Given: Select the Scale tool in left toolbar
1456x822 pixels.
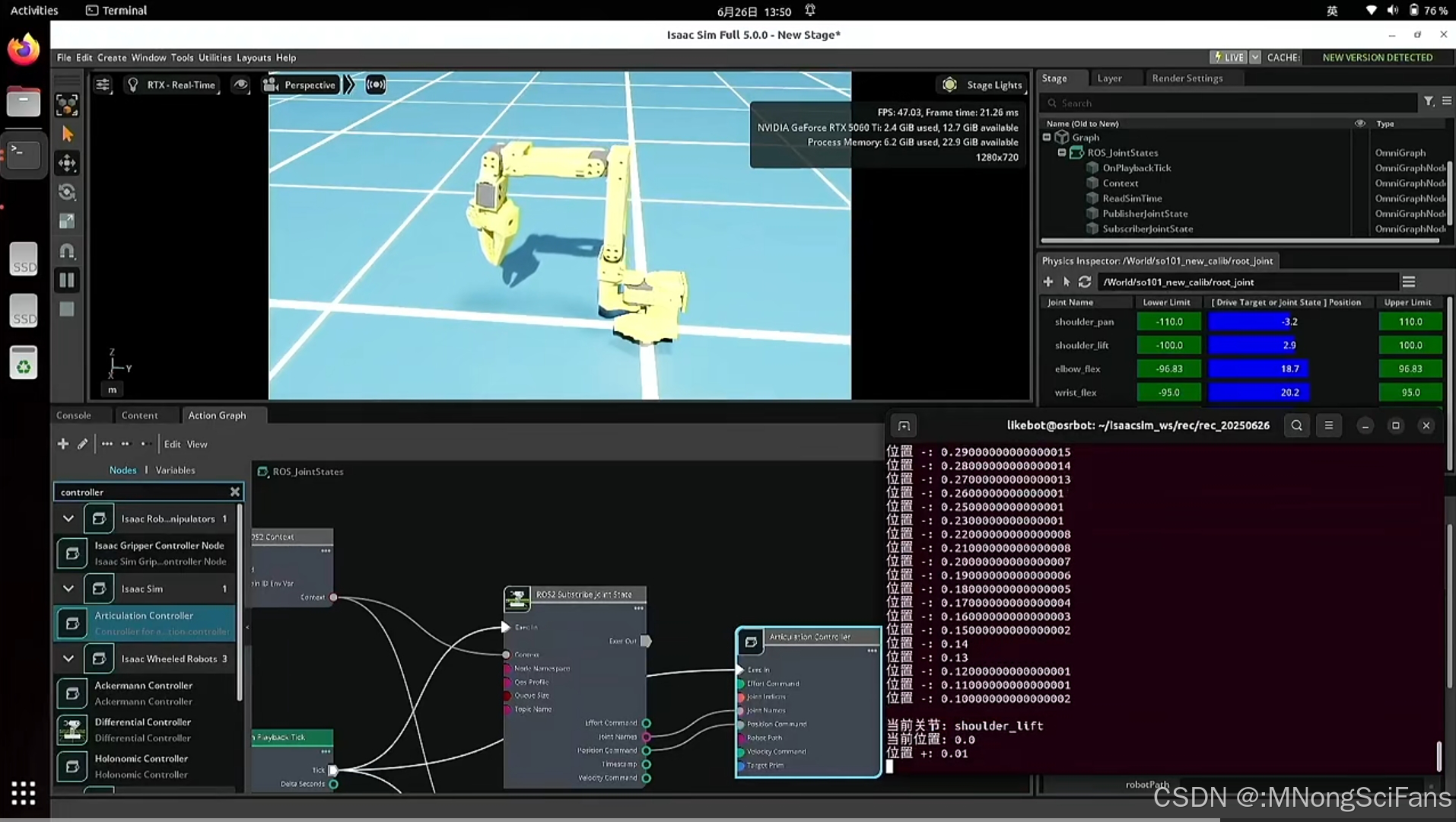Looking at the screenshot, I should coord(67,221).
